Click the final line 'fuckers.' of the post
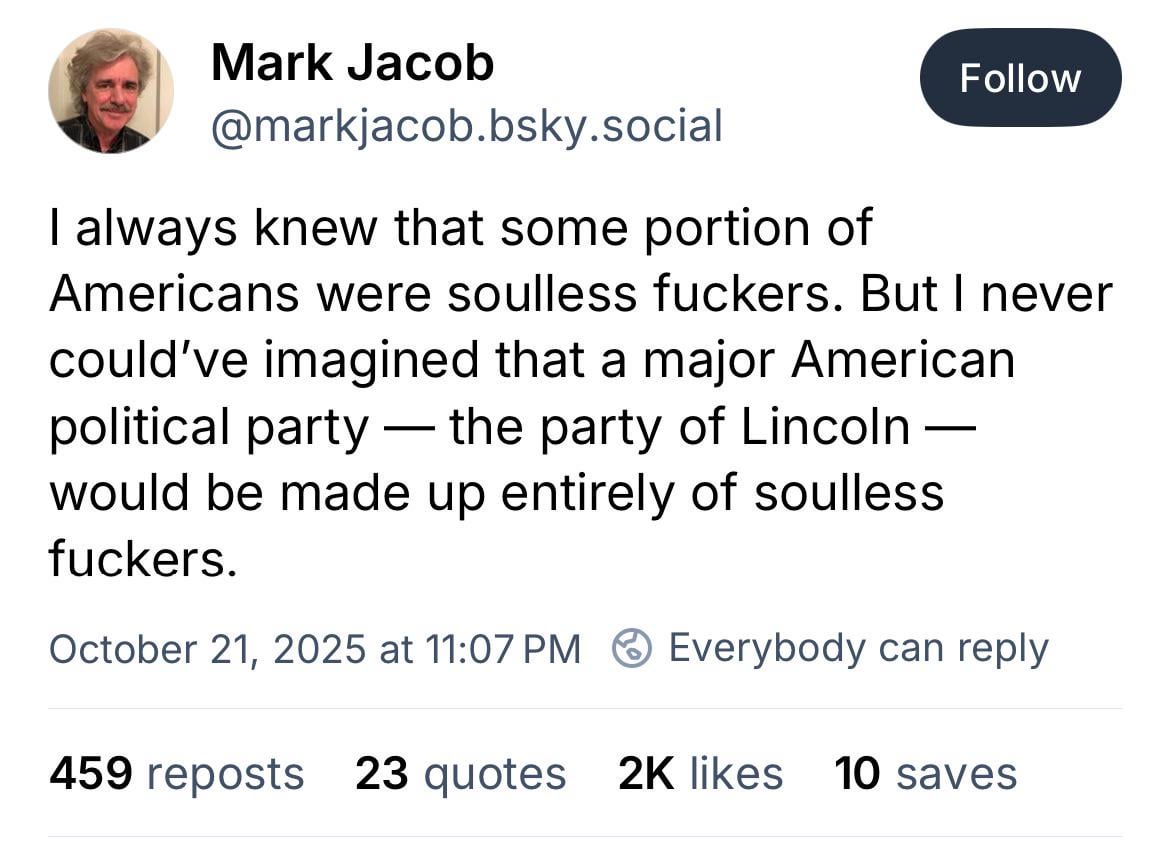Screen dimensions: 1170x844 tap(143, 560)
